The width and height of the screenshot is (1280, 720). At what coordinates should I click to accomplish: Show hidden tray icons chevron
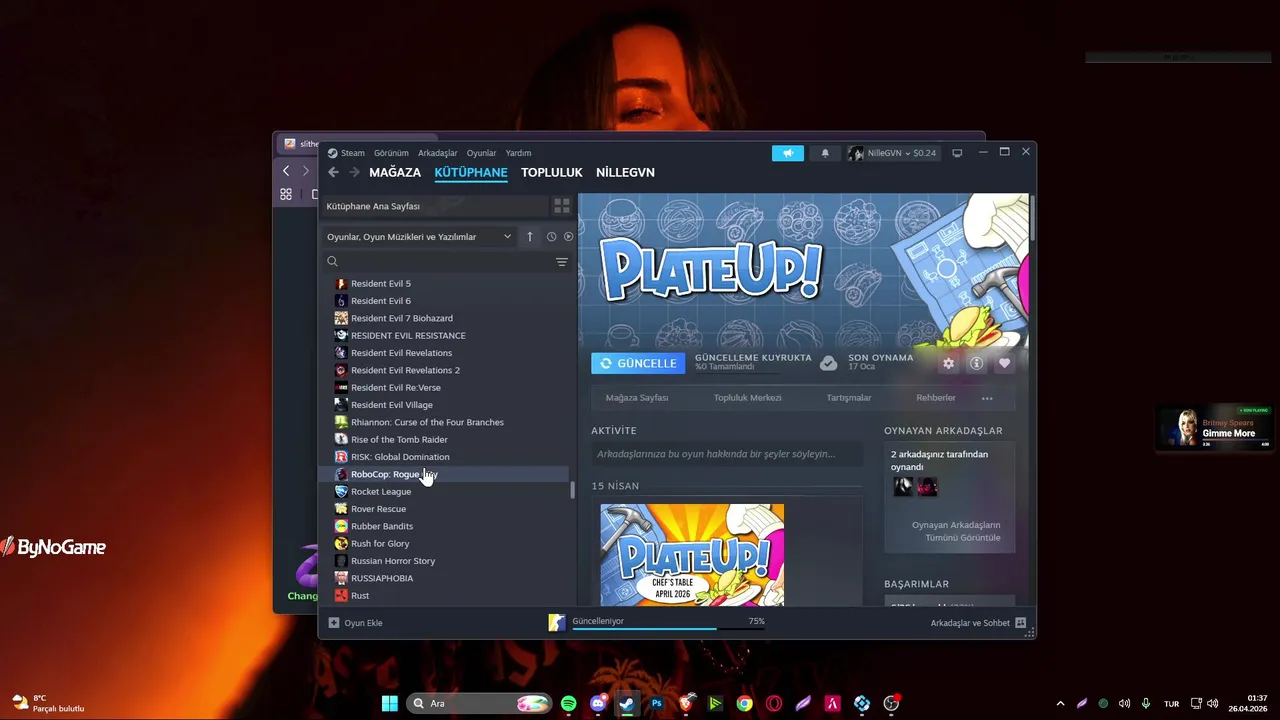click(1060, 703)
